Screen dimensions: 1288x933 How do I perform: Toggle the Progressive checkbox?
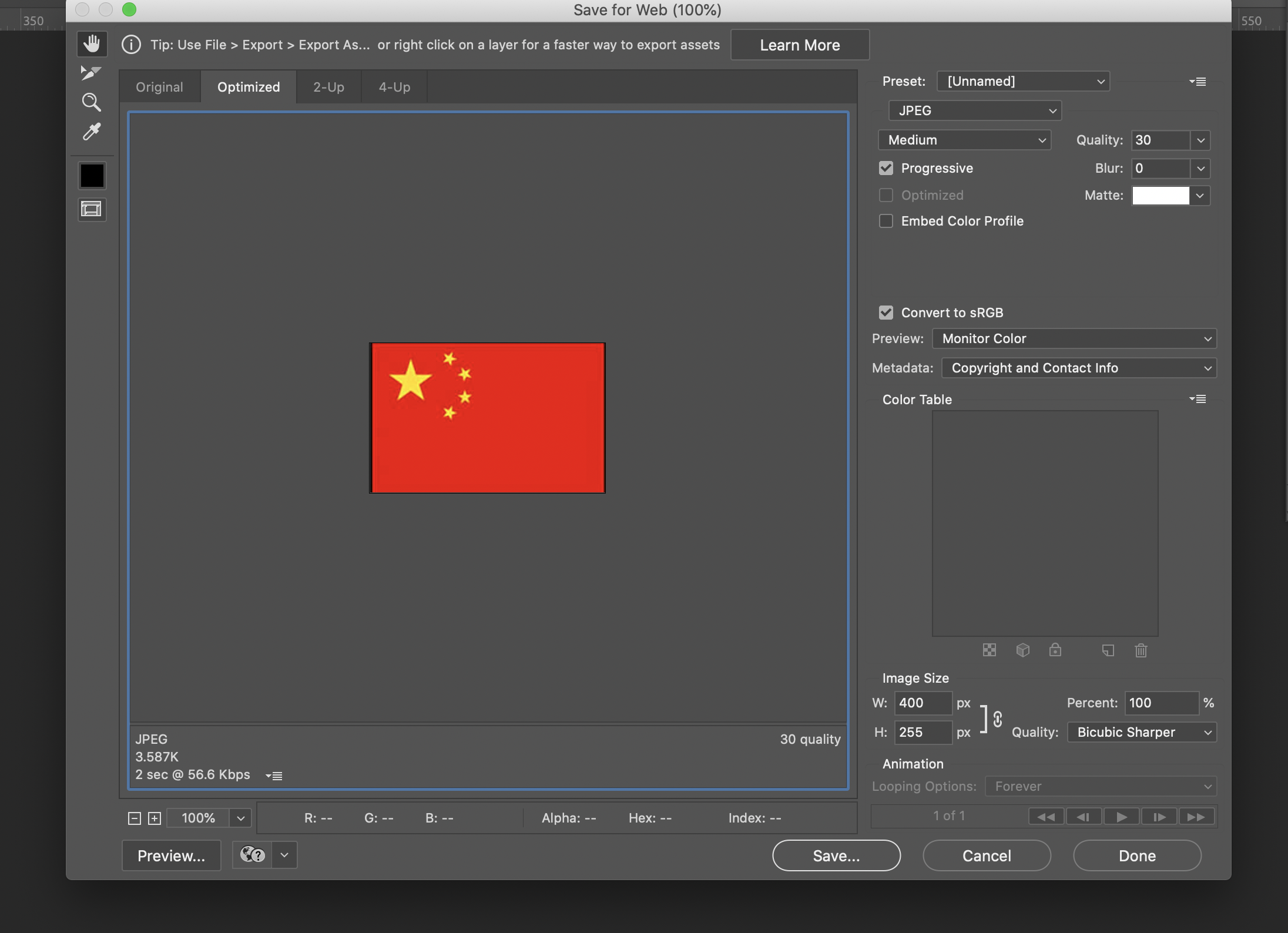click(885, 168)
